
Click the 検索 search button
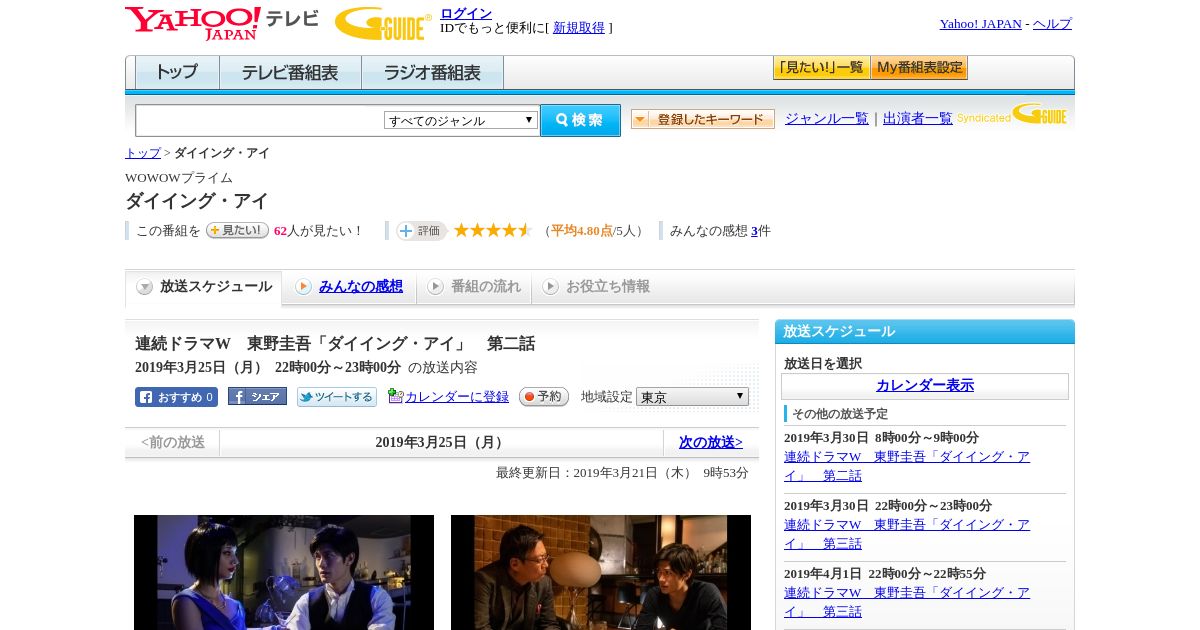pyautogui.click(x=580, y=120)
